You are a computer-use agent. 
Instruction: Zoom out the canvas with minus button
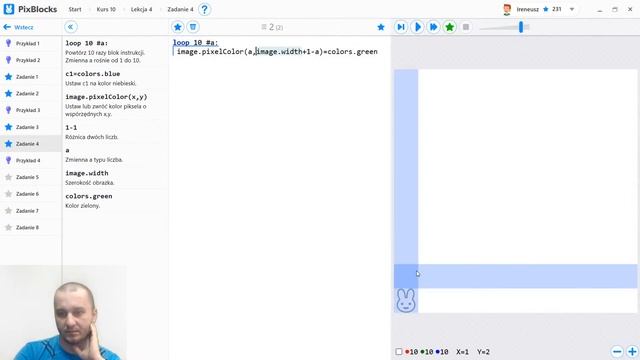[x=617, y=351]
